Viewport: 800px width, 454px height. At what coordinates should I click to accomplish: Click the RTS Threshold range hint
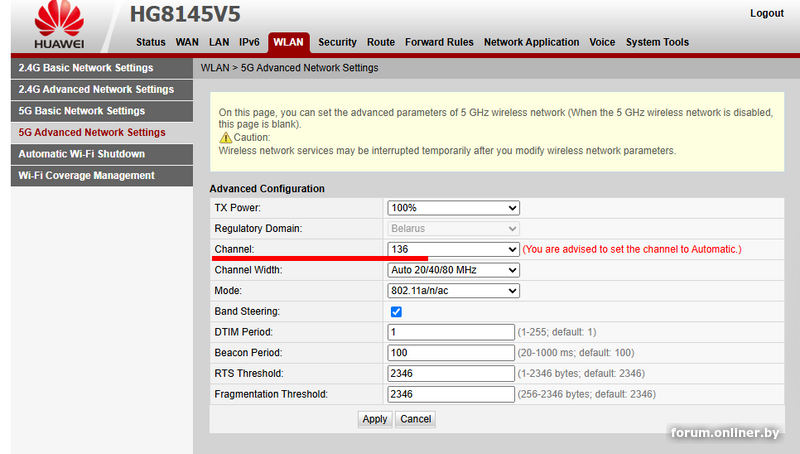pyautogui.click(x=581, y=373)
